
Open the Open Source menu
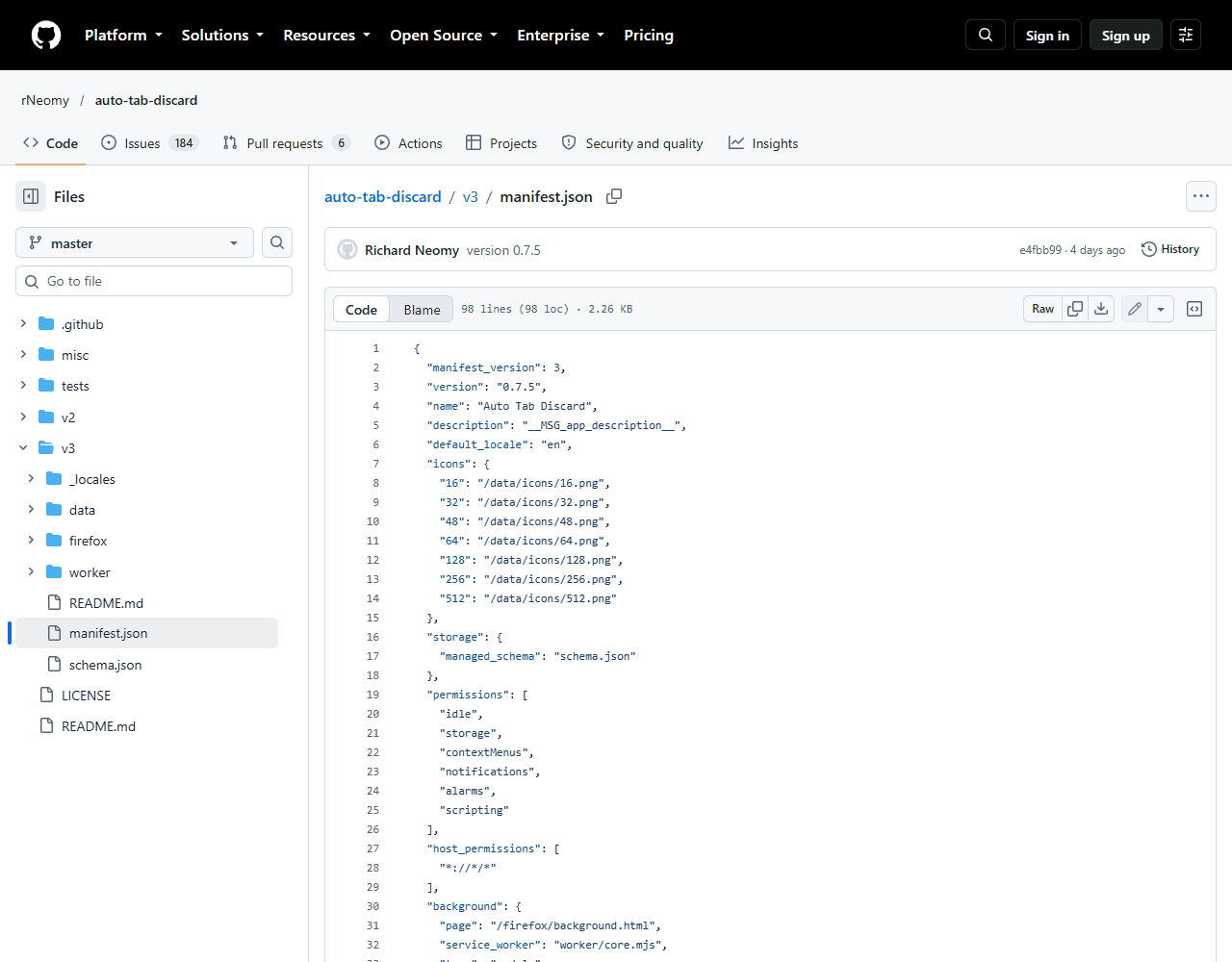point(444,35)
